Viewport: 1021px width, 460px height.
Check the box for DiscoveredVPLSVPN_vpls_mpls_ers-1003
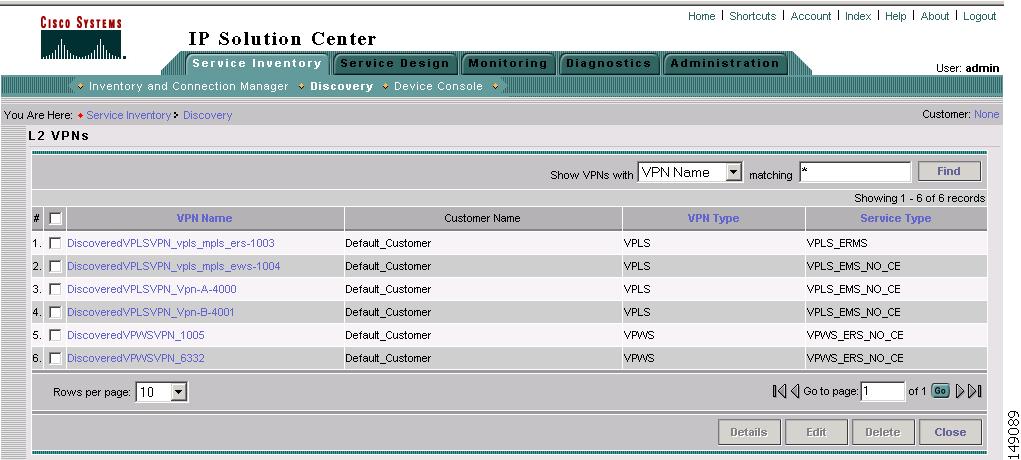coord(55,243)
